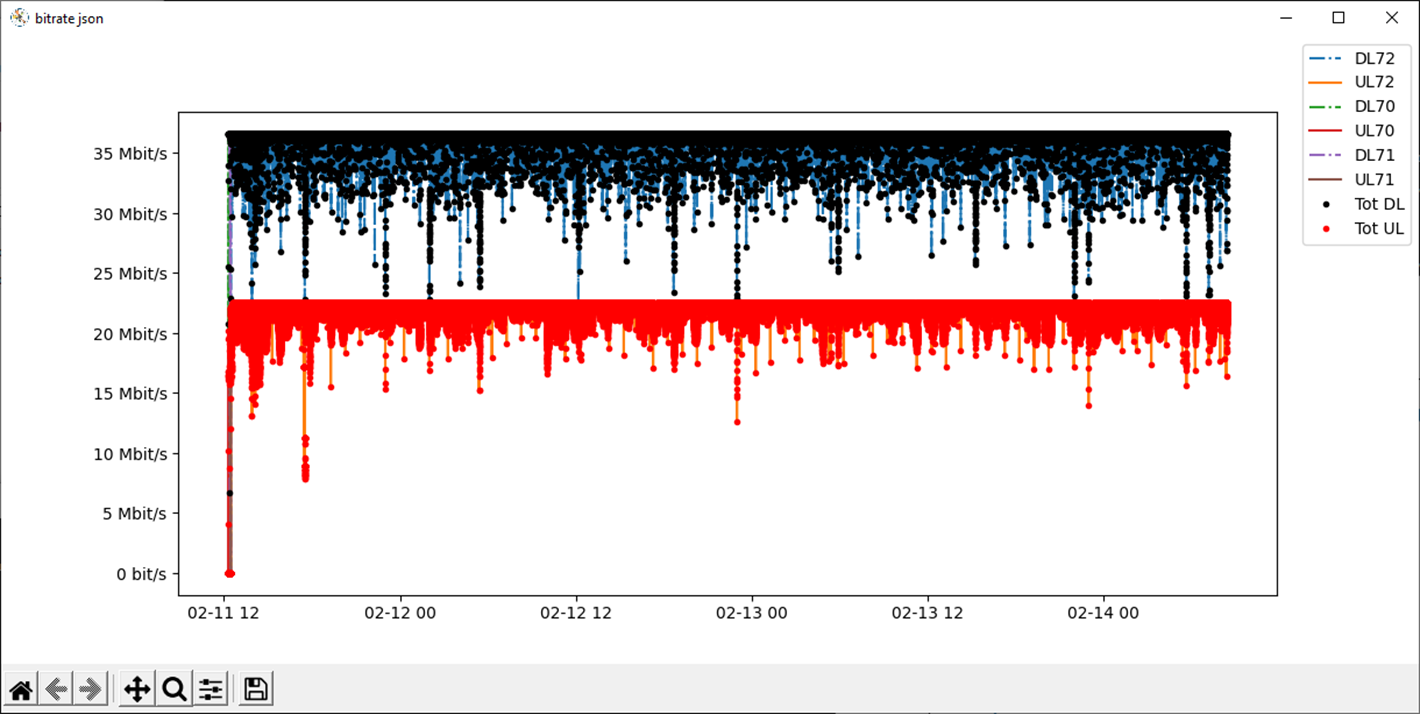
Task: Reset the plot with the Home icon
Action: point(21,689)
